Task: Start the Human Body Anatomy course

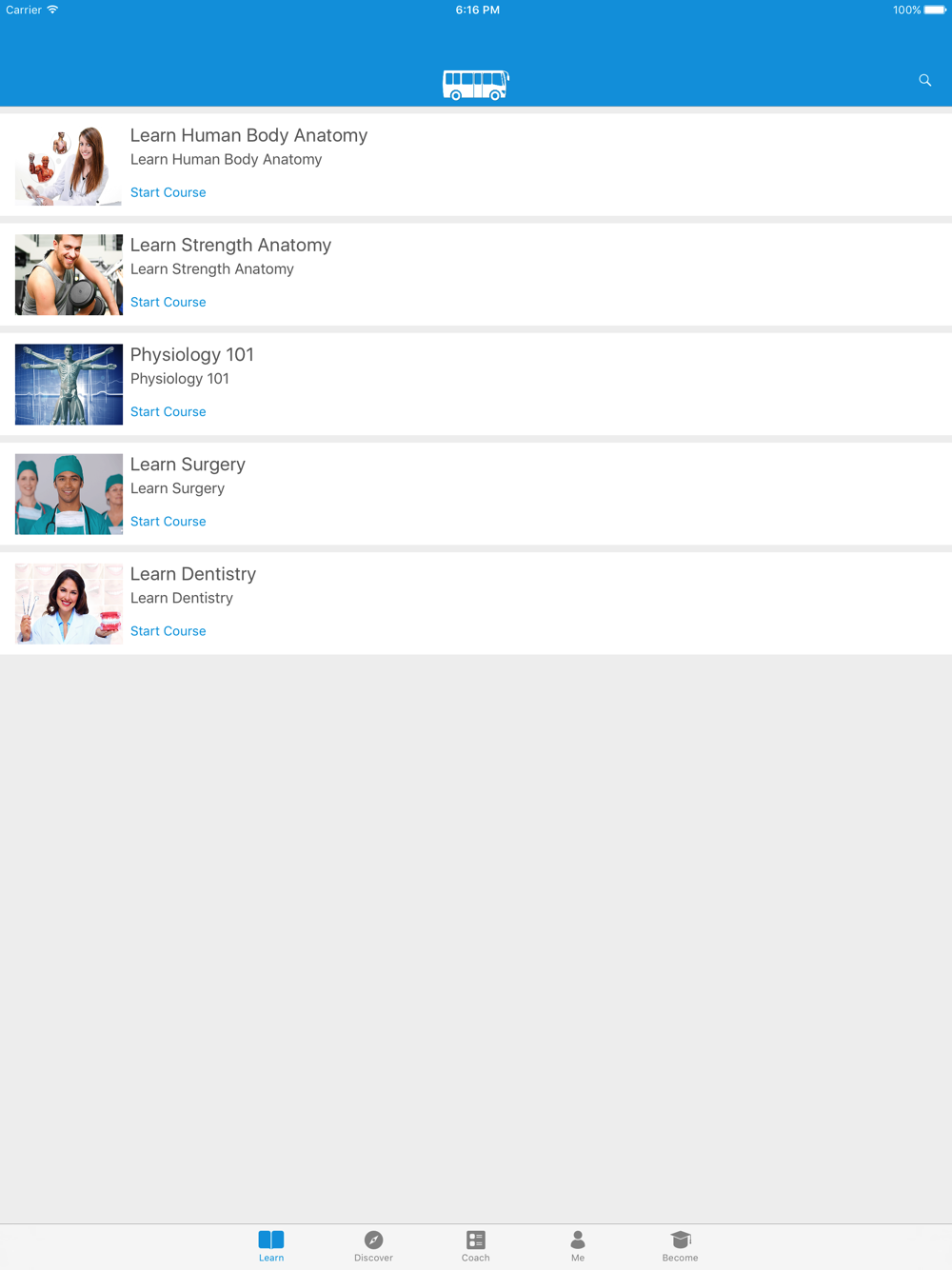Action: pyautogui.click(x=168, y=192)
